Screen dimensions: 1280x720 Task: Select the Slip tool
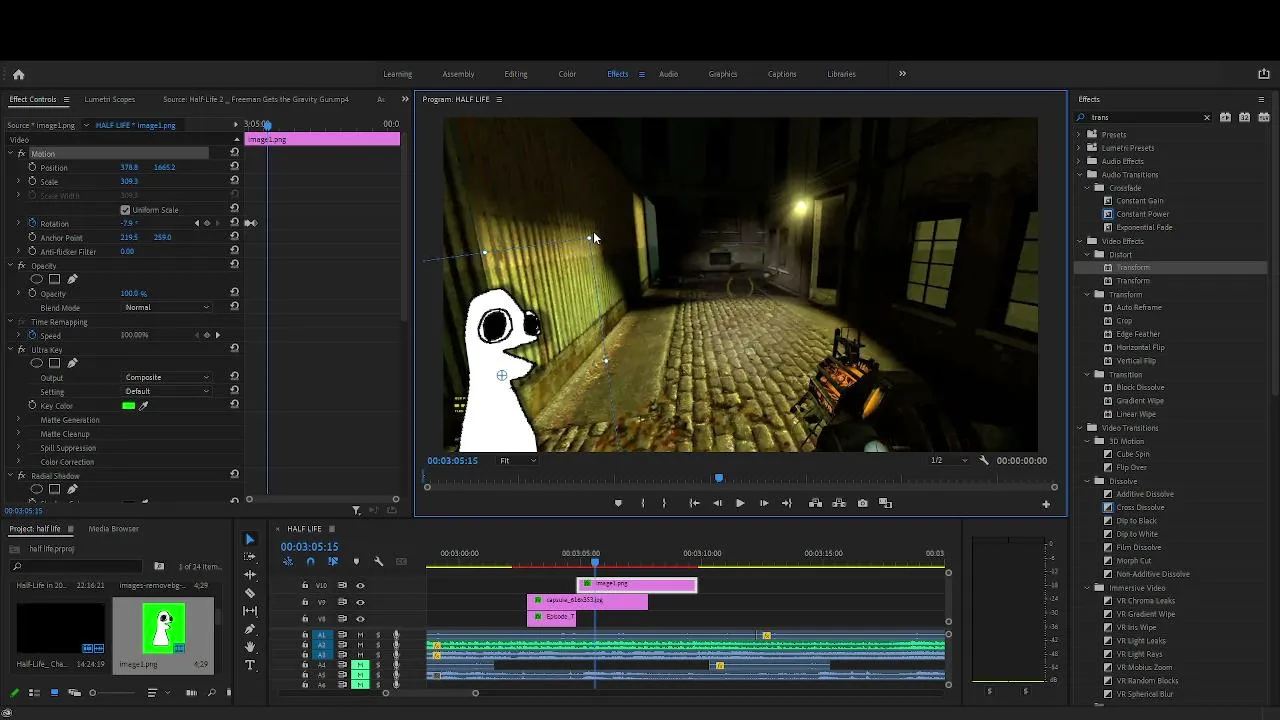pos(250,611)
